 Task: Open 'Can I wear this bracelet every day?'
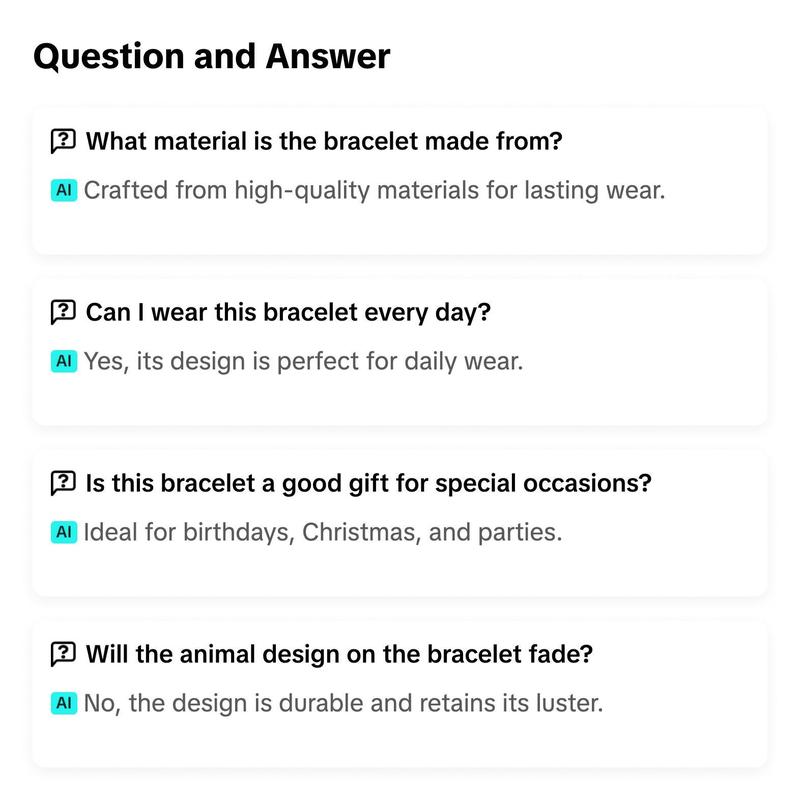(x=288, y=312)
